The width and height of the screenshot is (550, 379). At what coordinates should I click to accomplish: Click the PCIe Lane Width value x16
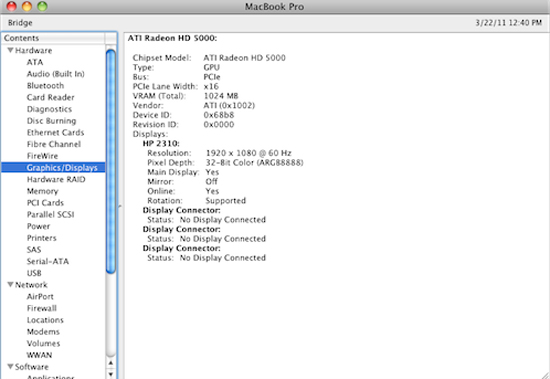coord(211,86)
